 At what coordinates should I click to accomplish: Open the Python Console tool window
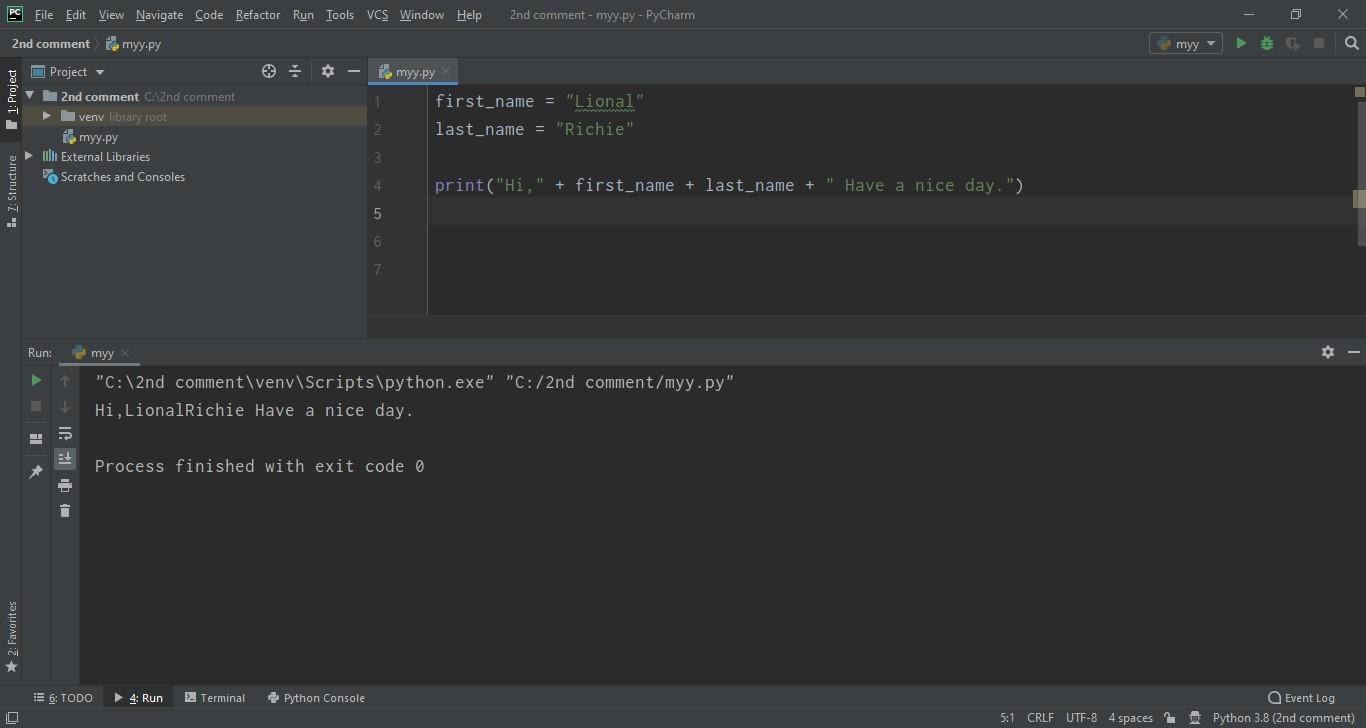[316, 698]
